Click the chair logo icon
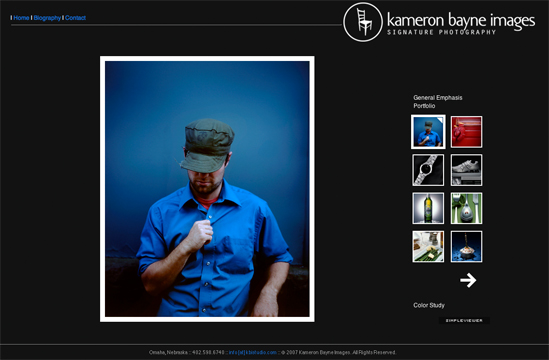This screenshot has width=549, height=360. 363,22
